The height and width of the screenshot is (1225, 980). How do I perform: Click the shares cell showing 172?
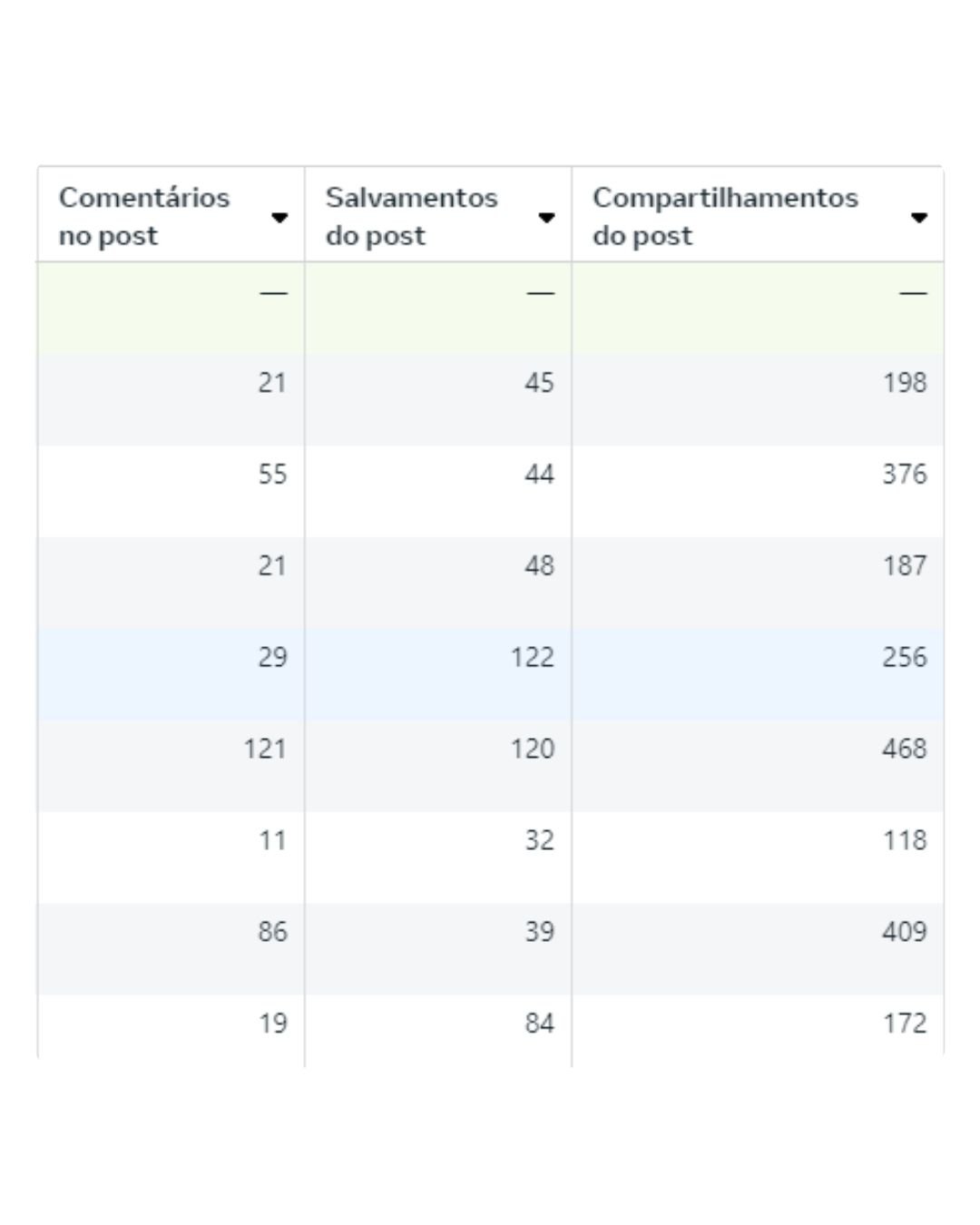(905, 1024)
